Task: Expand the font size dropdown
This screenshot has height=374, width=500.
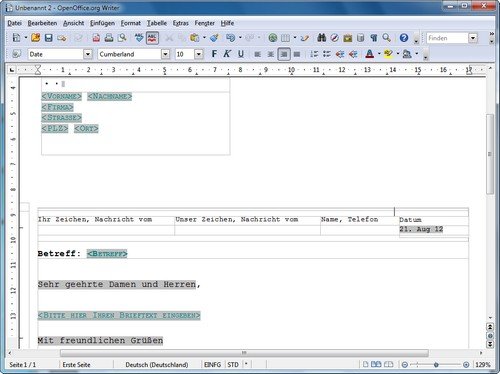Action: click(199, 54)
